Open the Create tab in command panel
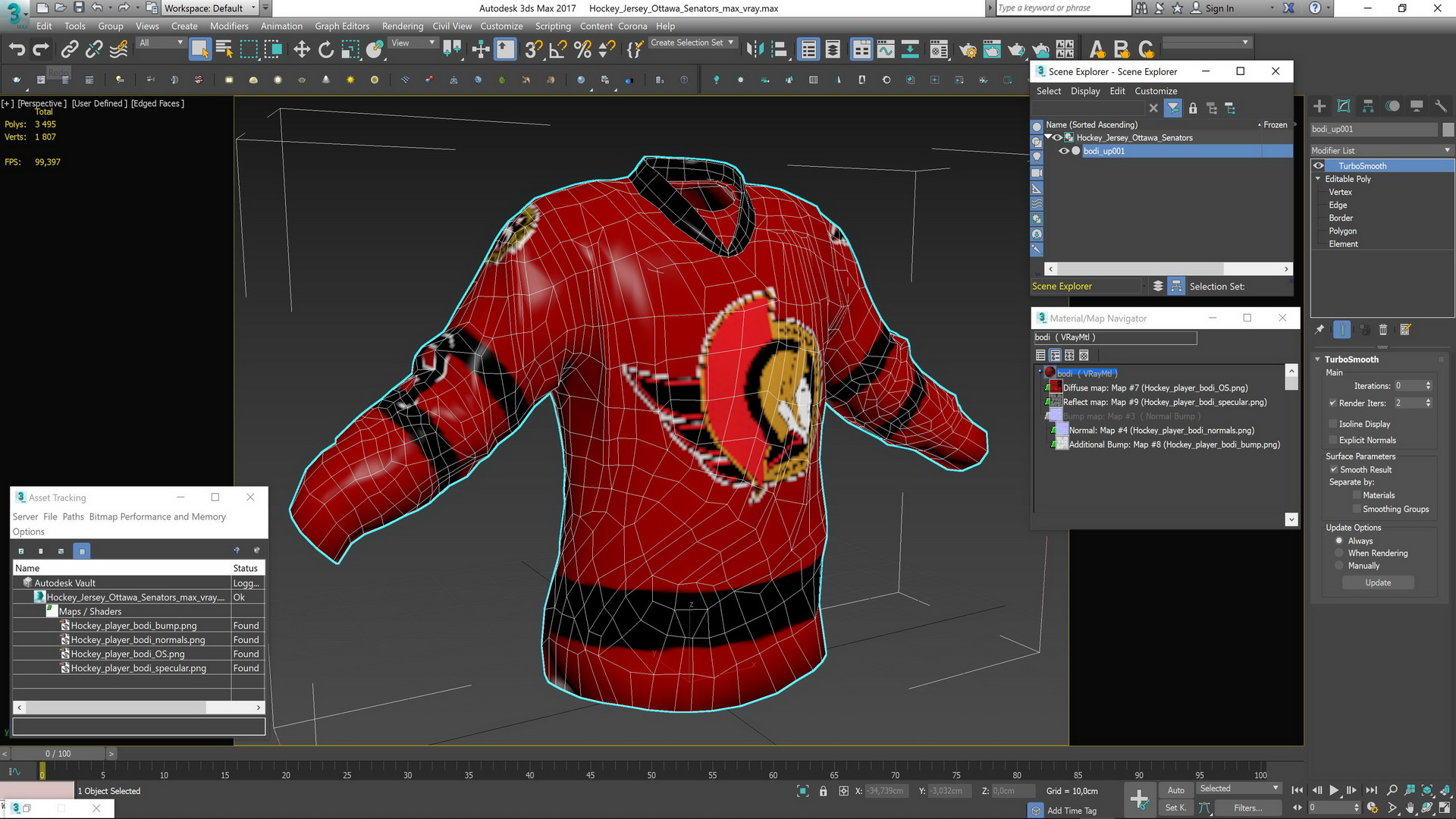 pyautogui.click(x=1319, y=106)
